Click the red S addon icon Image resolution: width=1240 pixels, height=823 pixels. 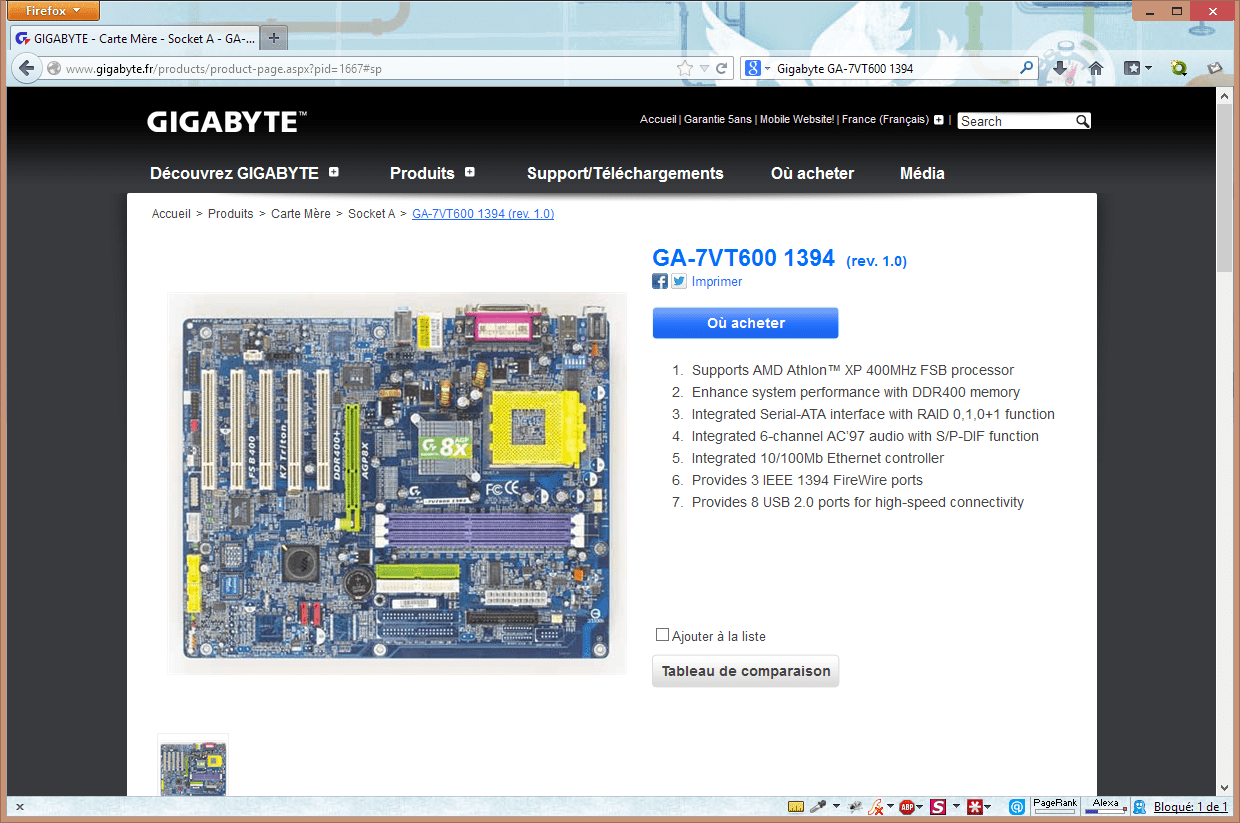938,806
